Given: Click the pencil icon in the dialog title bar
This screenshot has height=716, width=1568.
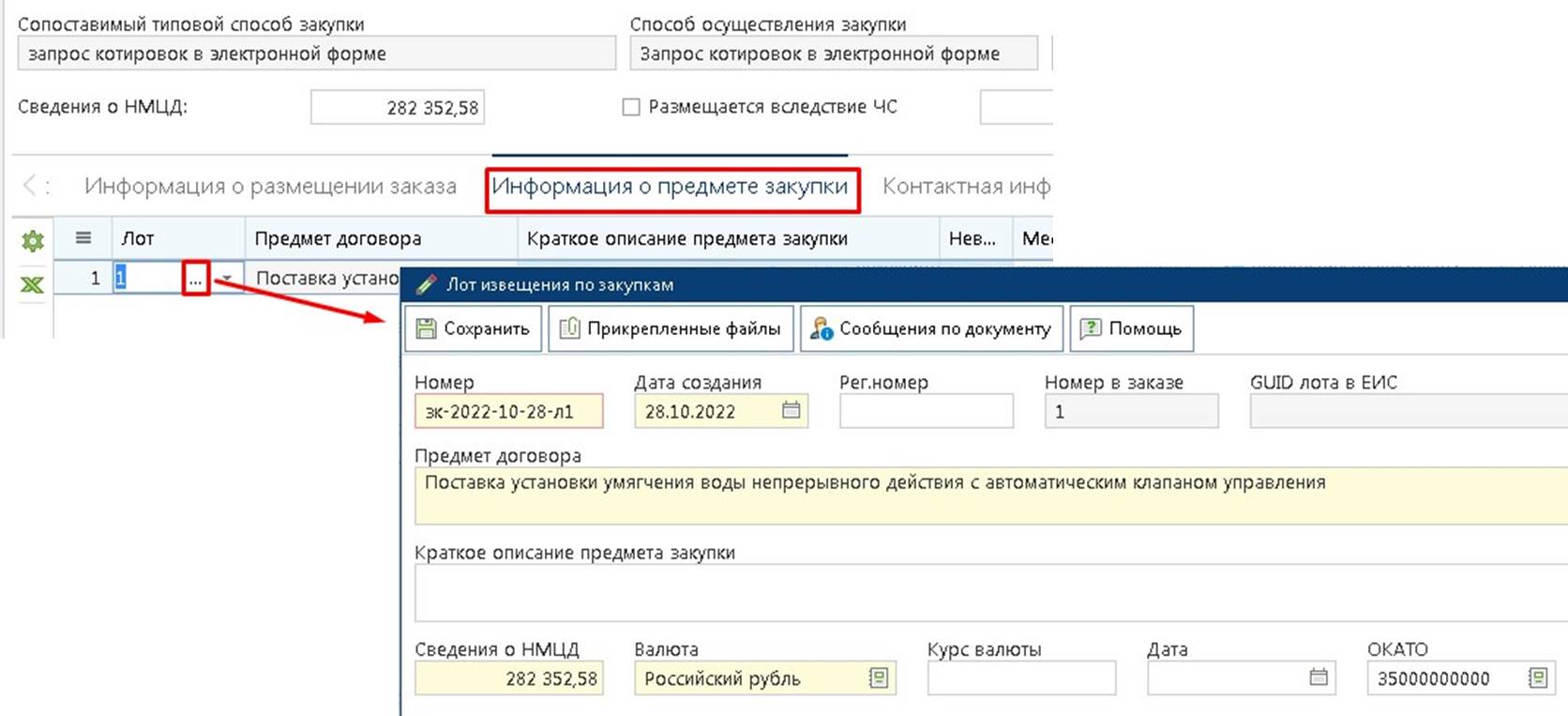Looking at the screenshot, I should [x=427, y=284].
